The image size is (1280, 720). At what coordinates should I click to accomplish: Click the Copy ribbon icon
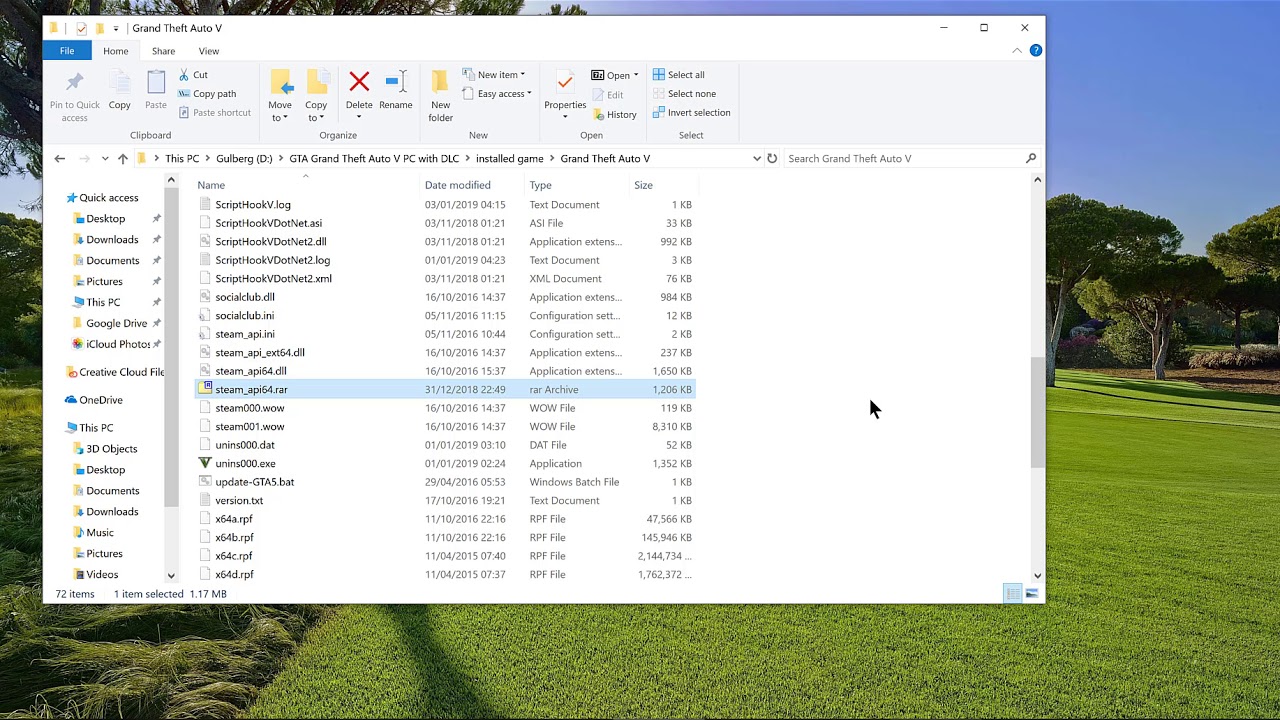[119, 83]
